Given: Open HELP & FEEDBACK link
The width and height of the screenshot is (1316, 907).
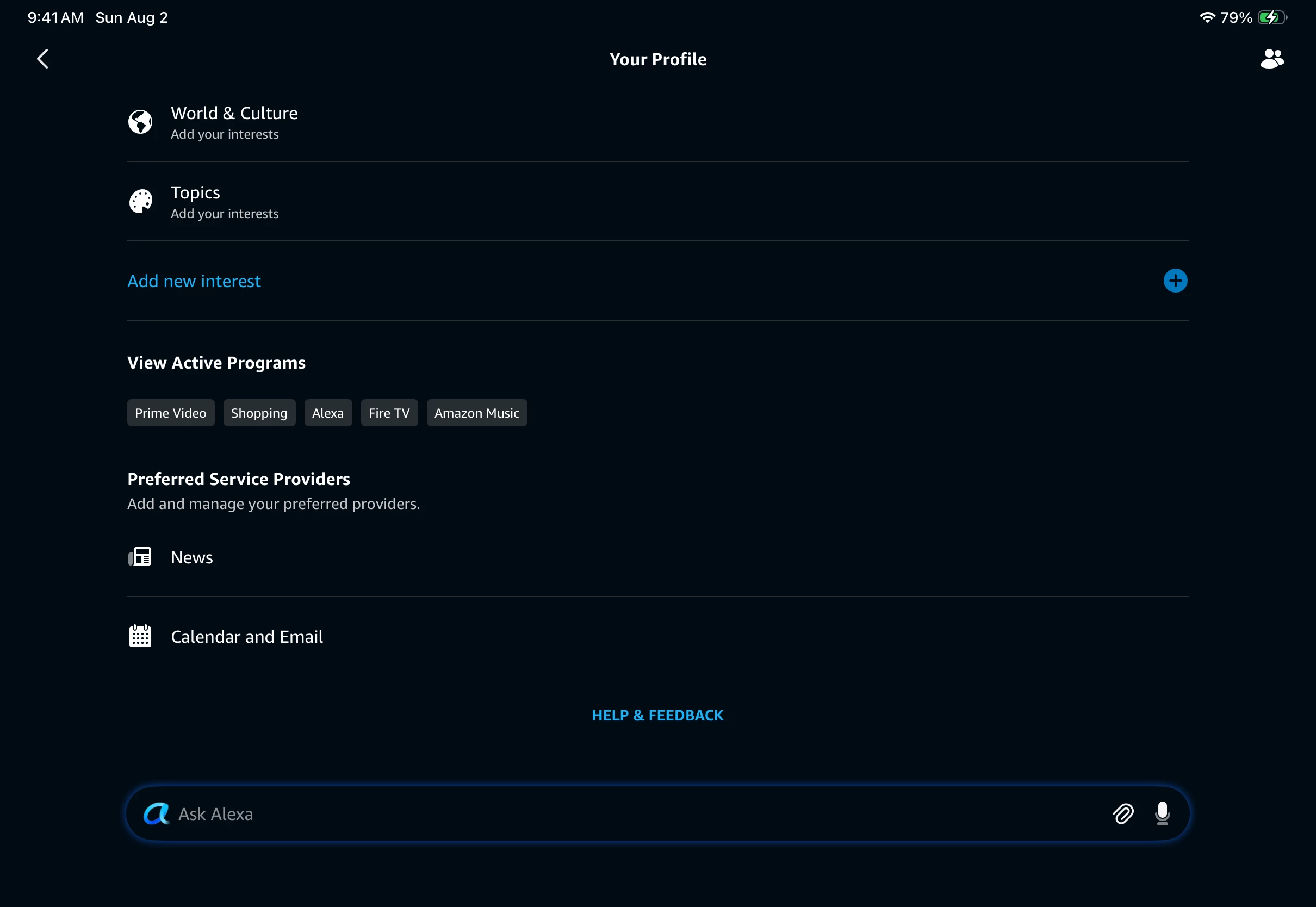Looking at the screenshot, I should [657, 715].
